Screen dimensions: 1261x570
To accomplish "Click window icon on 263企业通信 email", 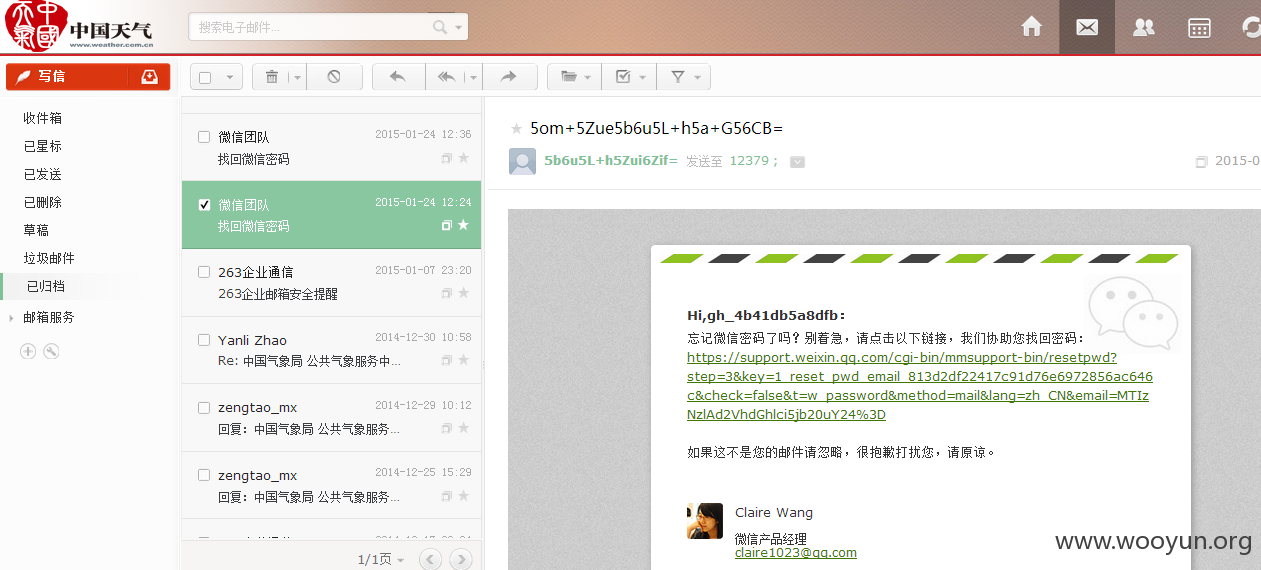I will pos(446,293).
